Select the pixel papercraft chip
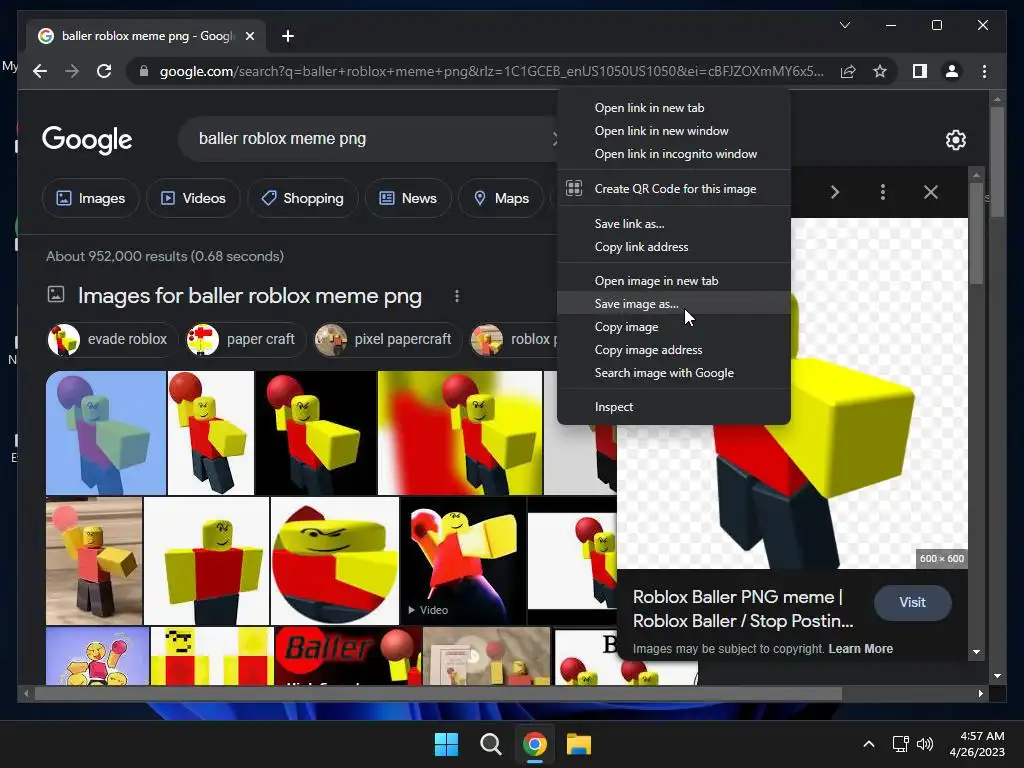The image size is (1024, 768). tap(388, 340)
